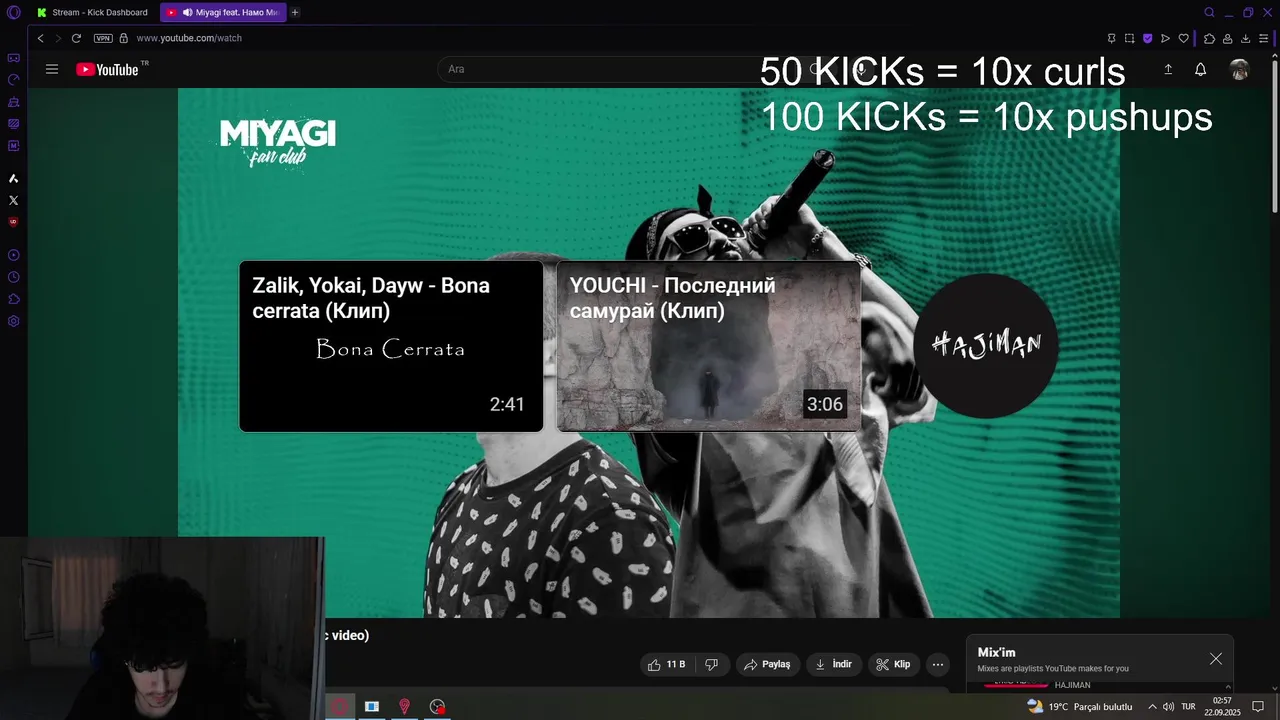Open History clock in sidebar
1280x720 pixels.
pyautogui.click(x=14, y=277)
